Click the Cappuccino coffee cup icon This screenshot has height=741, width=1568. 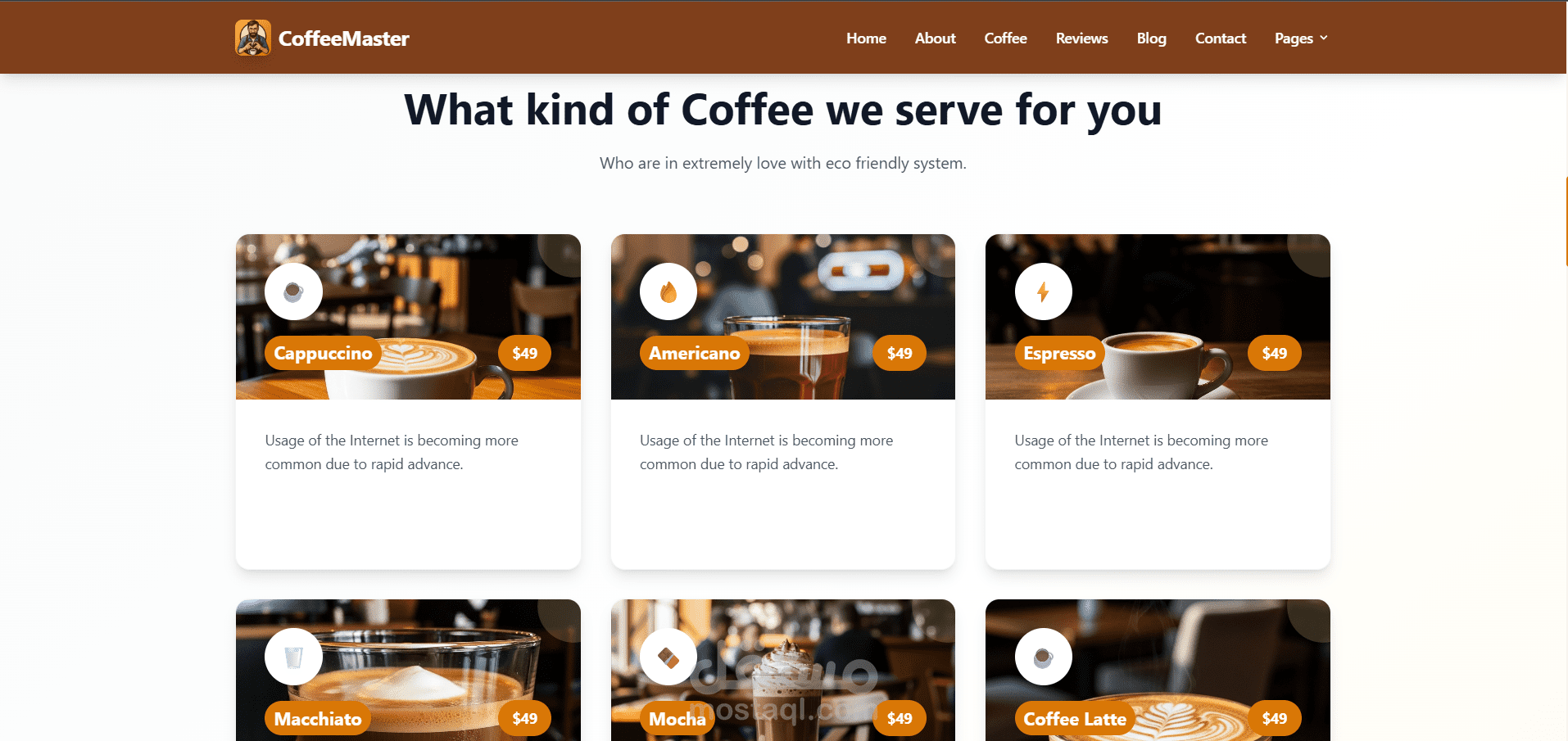[293, 291]
